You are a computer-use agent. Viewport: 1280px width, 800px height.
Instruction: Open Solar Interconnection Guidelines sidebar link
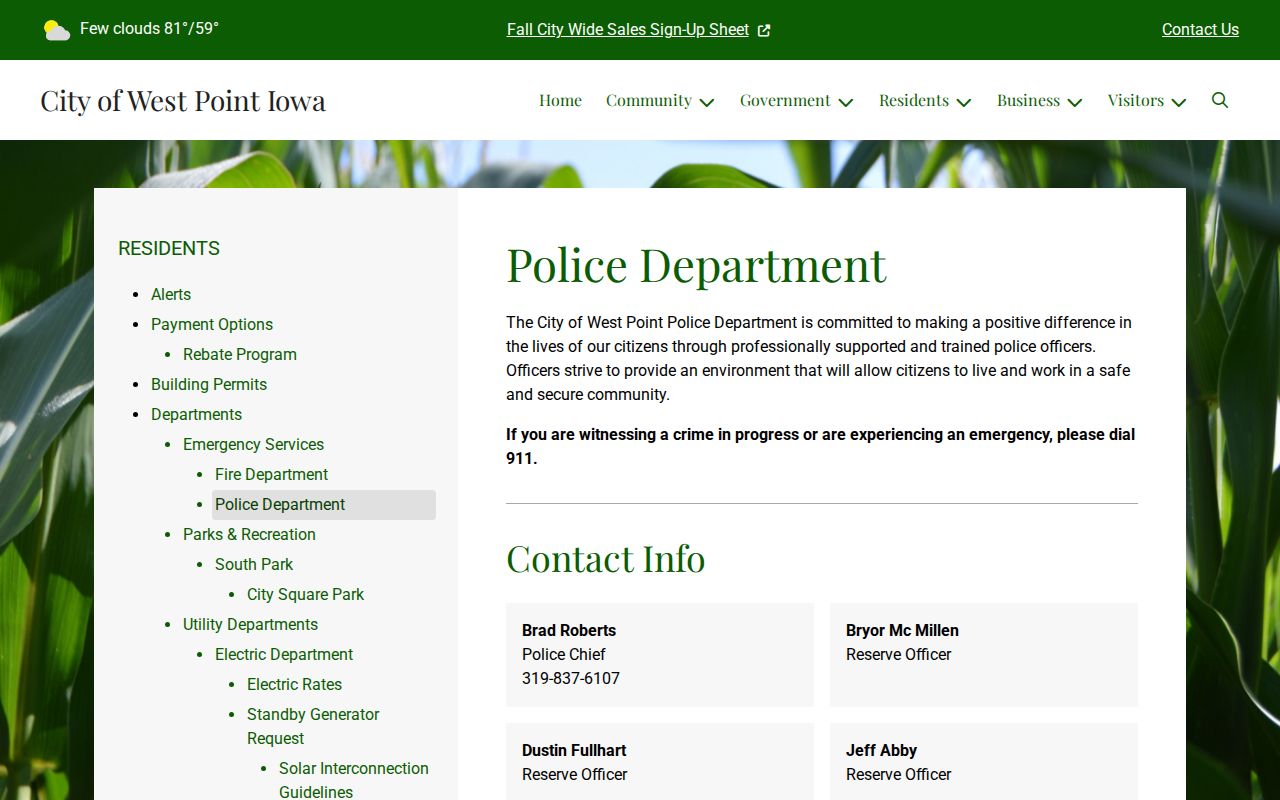[354, 780]
